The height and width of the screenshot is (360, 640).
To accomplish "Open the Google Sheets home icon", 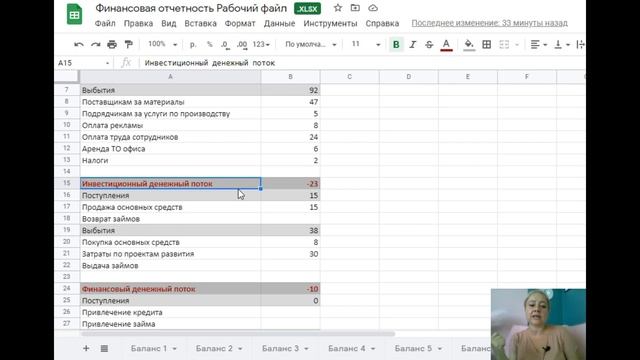I will pos(74,14).
